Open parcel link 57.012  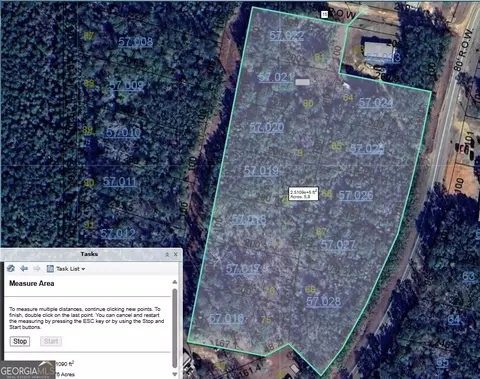(118, 233)
